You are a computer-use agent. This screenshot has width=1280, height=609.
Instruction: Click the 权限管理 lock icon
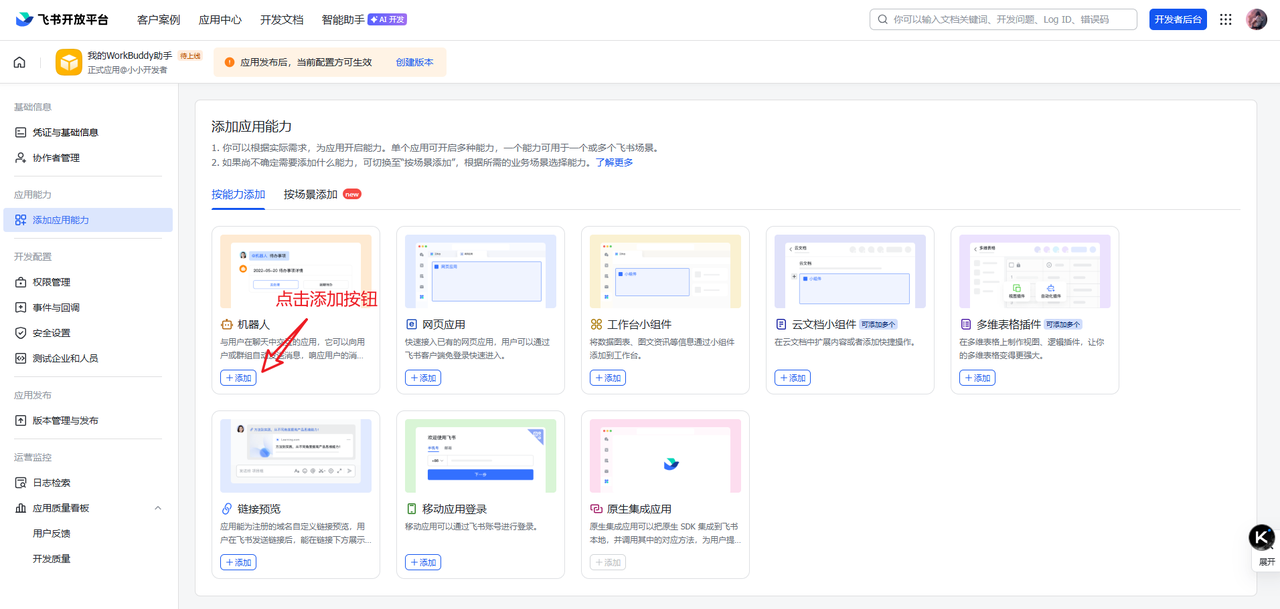(20, 282)
